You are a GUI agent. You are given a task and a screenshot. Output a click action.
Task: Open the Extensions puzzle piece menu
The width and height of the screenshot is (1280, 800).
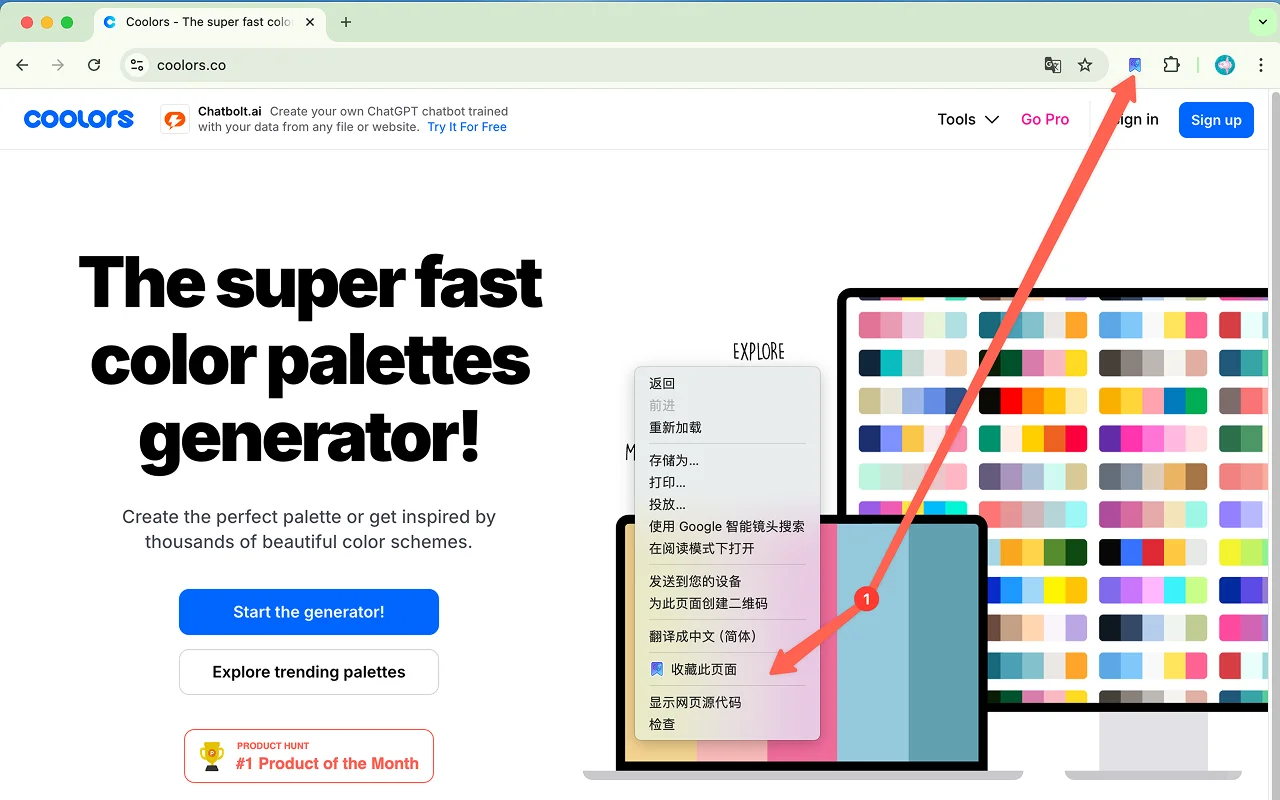tap(1171, 65)
